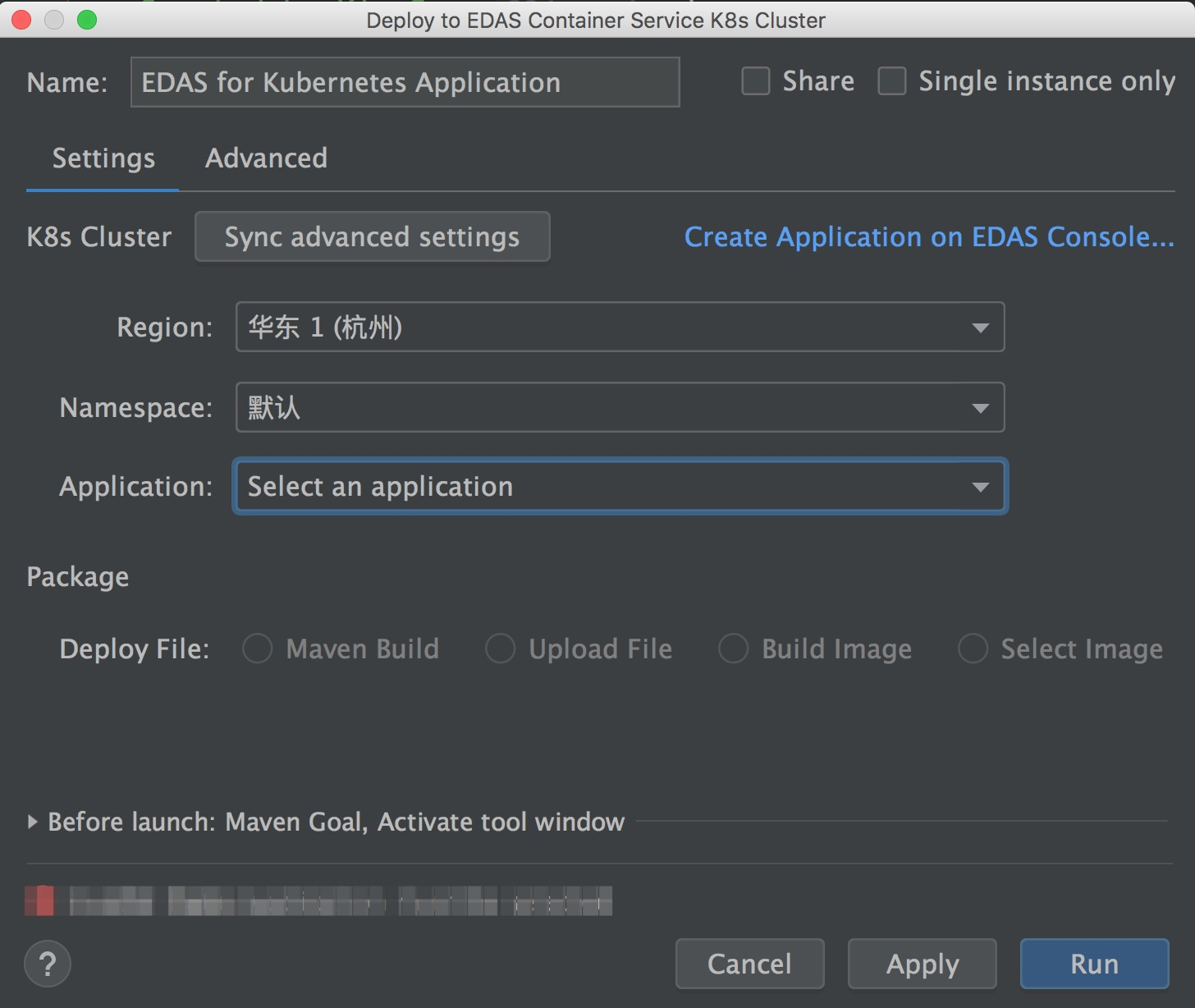Image resolution: width=1195 pixels, height=1008 pixels.
Task: Switch to the Settings tab
Action: point(103,158)
